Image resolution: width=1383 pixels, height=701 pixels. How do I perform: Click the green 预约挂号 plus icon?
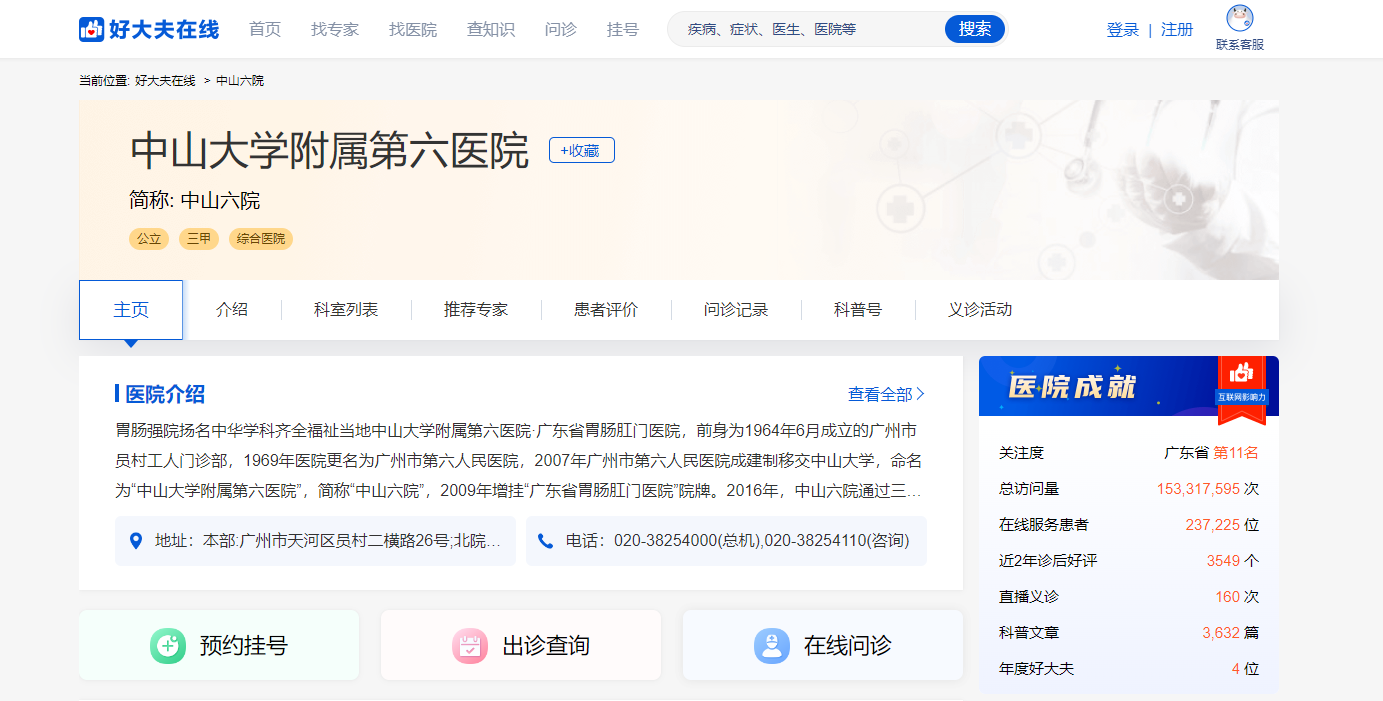(x=168, y=646)
